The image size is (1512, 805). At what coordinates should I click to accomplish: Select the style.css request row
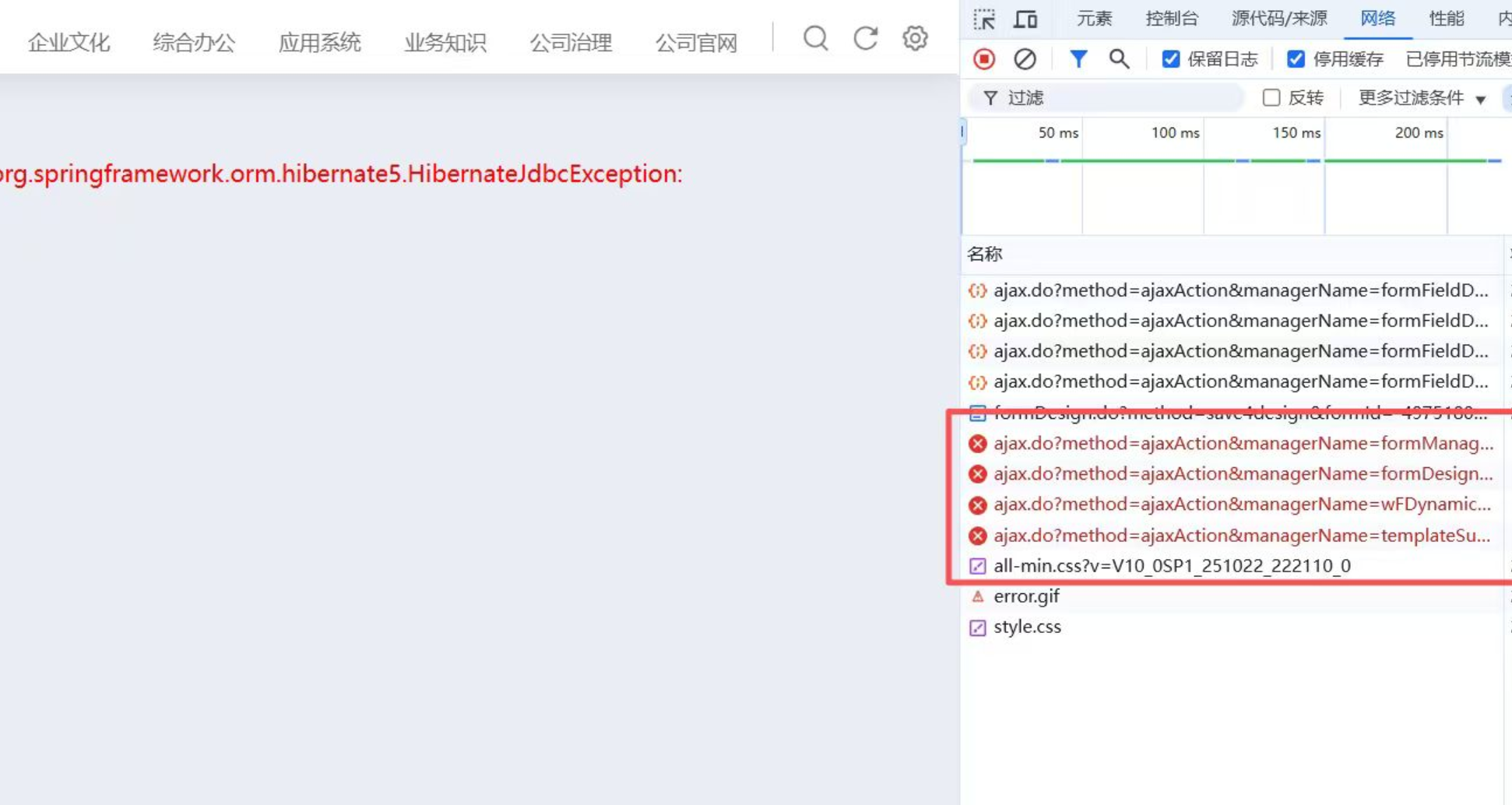click(1233, 627)
